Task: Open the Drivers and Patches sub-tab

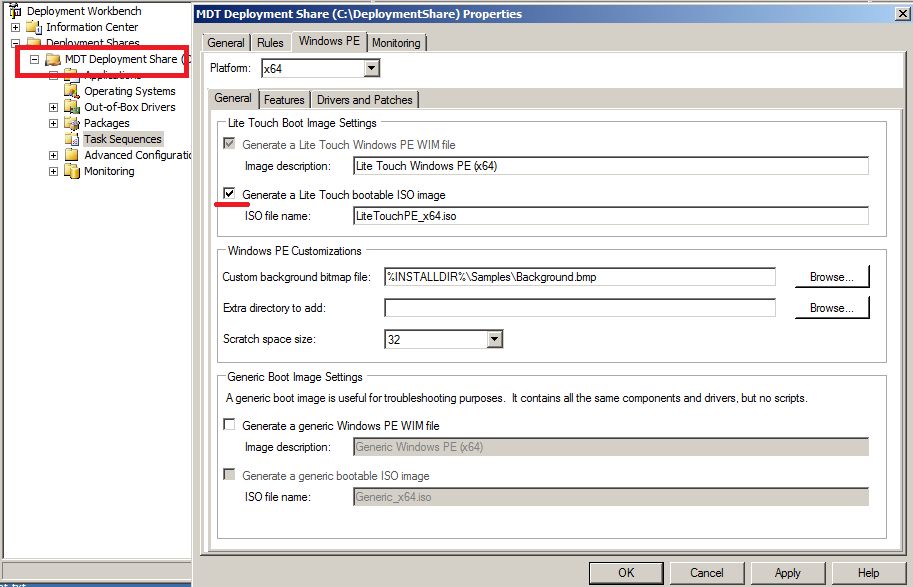Action: point(365,100)
